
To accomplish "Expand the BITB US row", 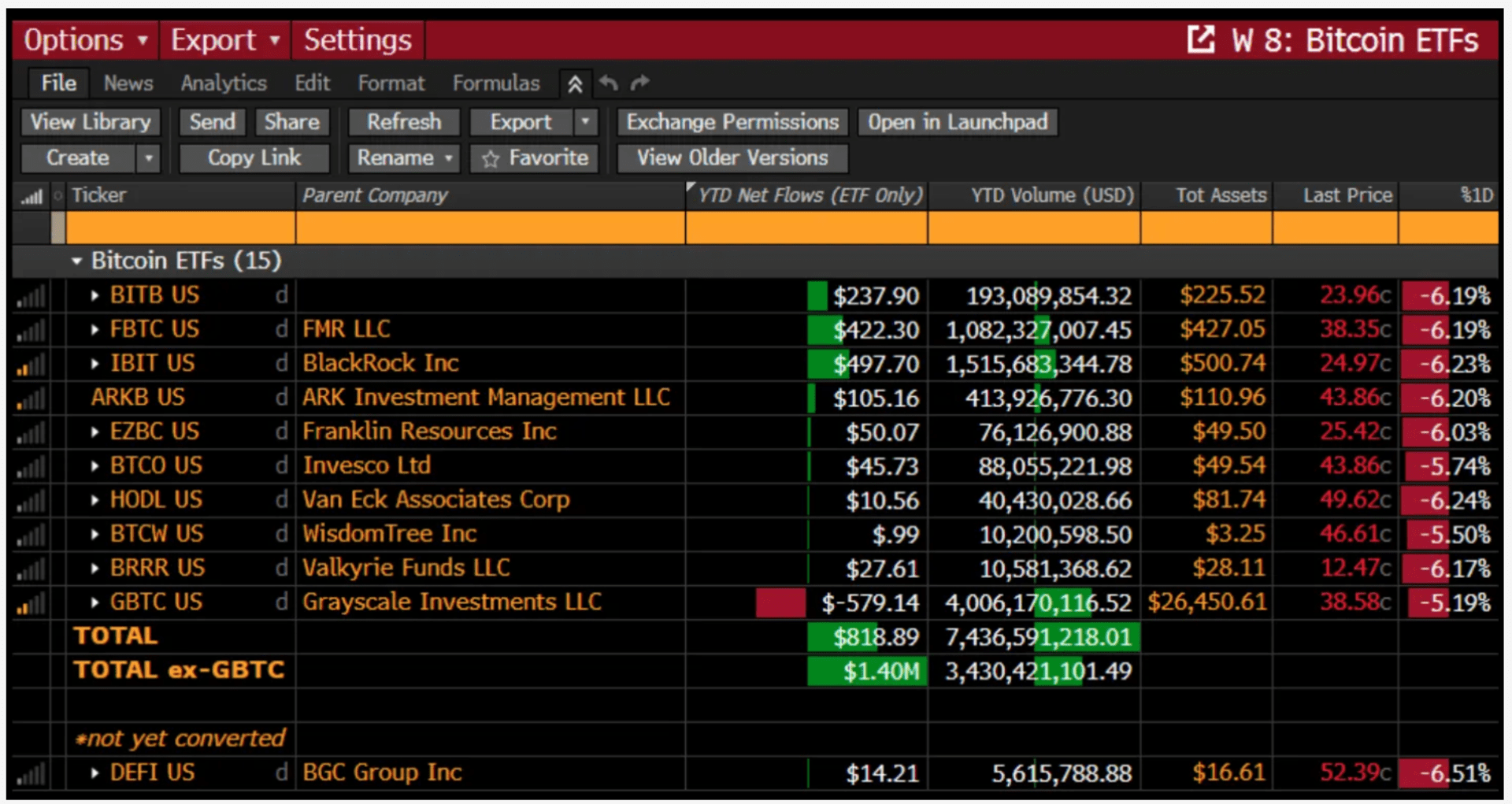I will click(94, 295).
